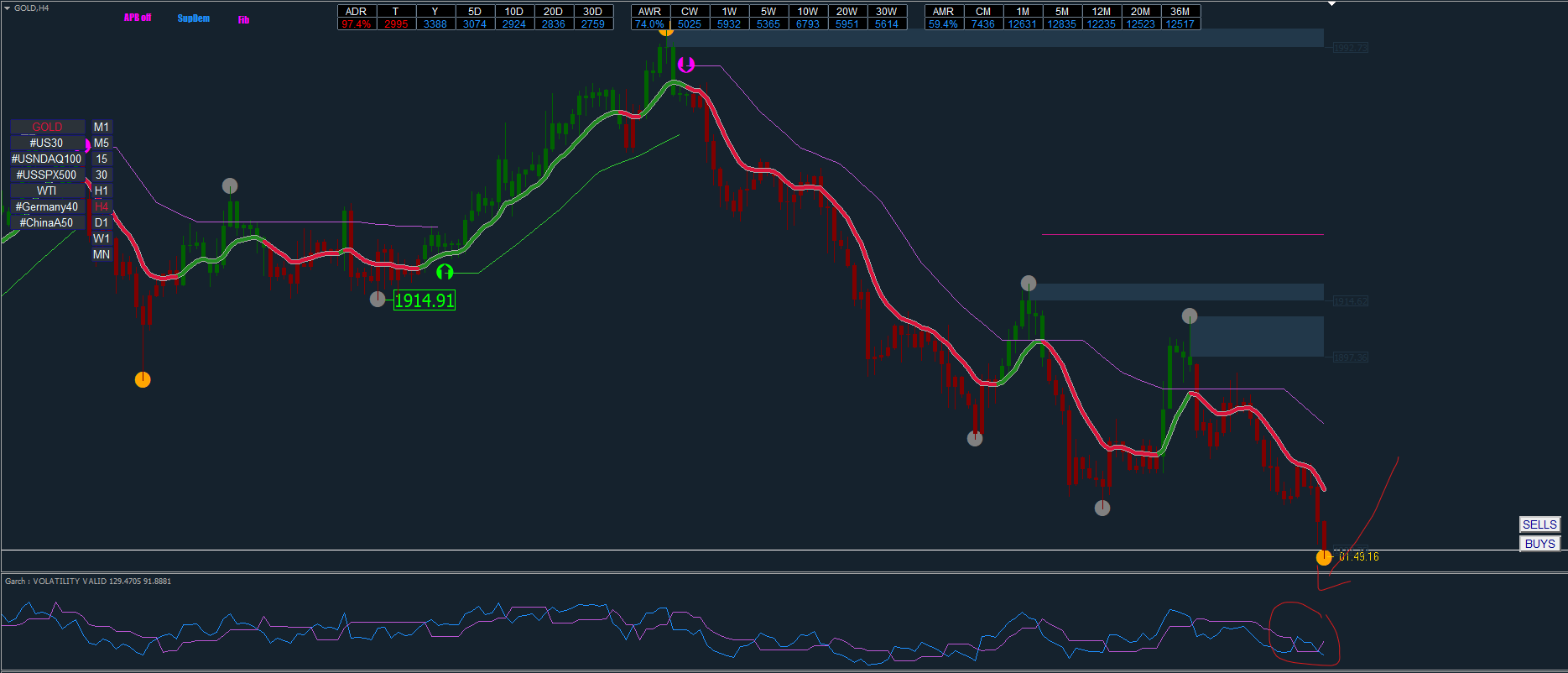1568x673 pixels.
Task: Click the magenta down-arrow circle near chart peak
Action: tap(686, 65)
